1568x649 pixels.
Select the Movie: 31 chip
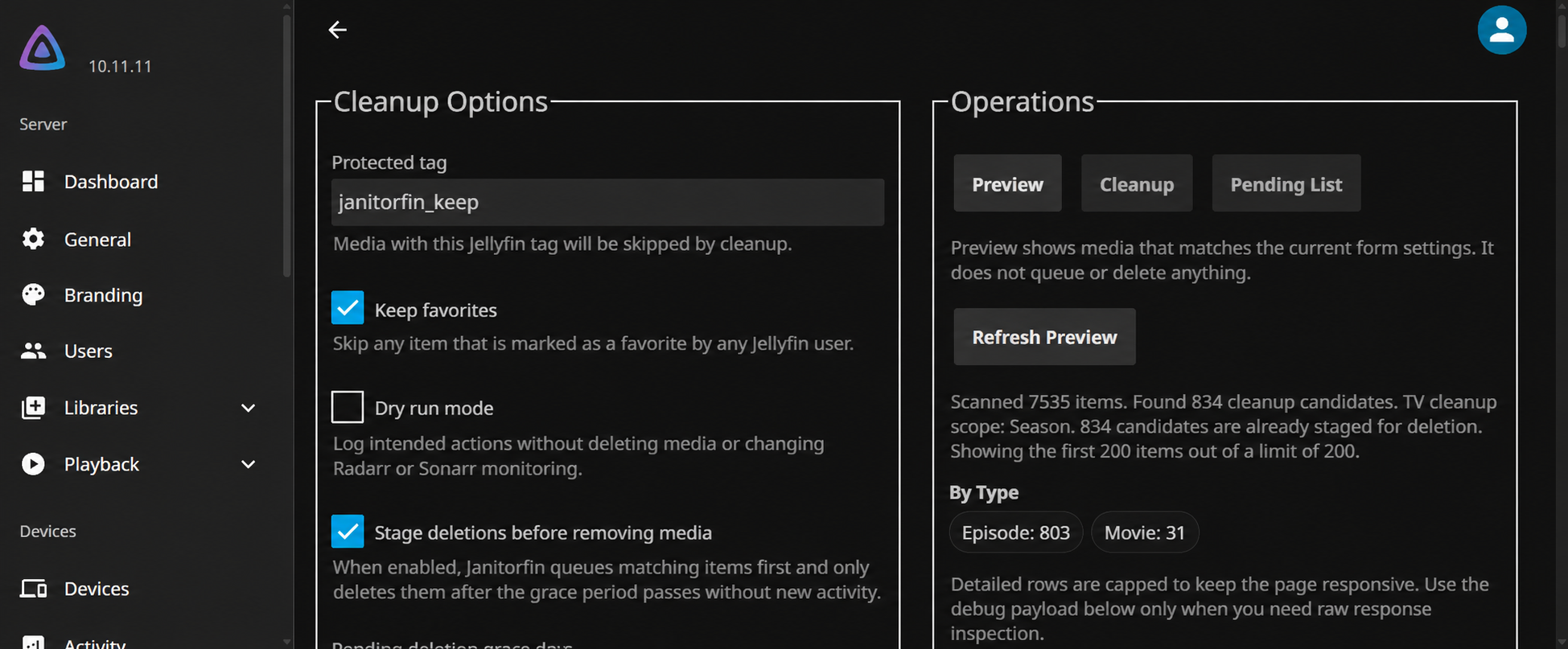[1144, 532]
